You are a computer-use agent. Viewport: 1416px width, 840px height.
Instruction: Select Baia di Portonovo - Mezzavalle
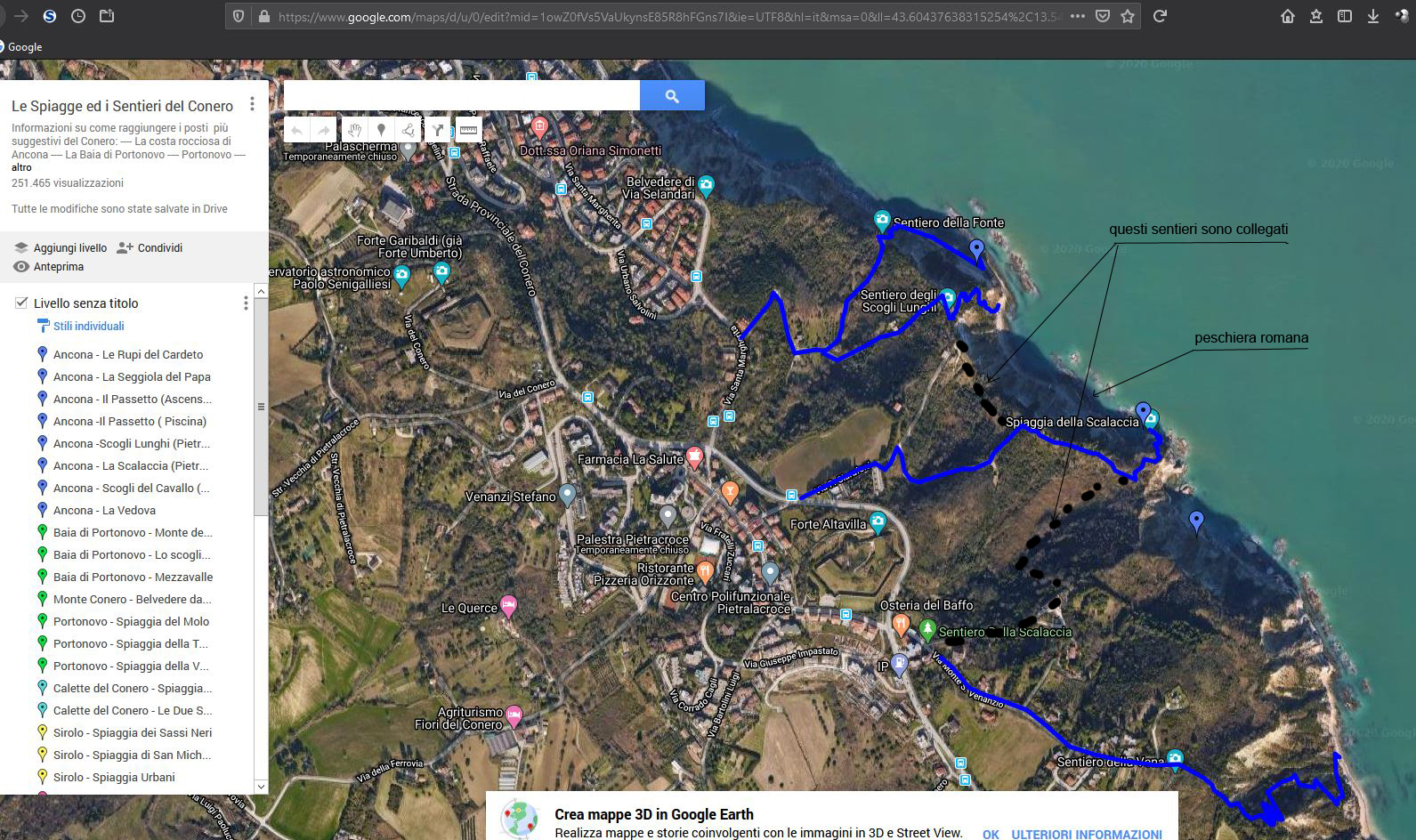pos(133,577)
